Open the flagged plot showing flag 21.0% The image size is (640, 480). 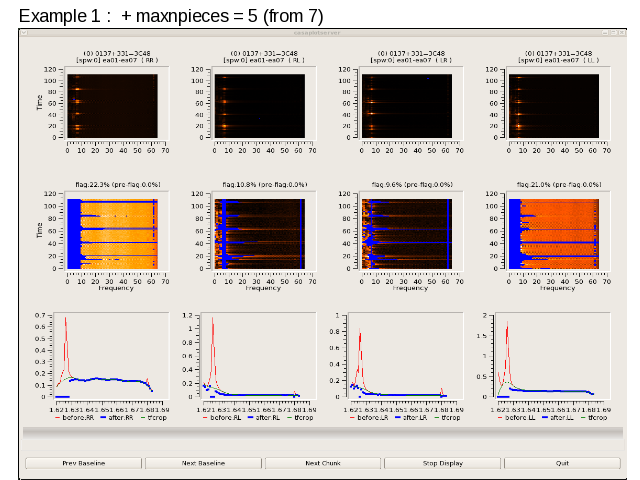click(554, 234)
